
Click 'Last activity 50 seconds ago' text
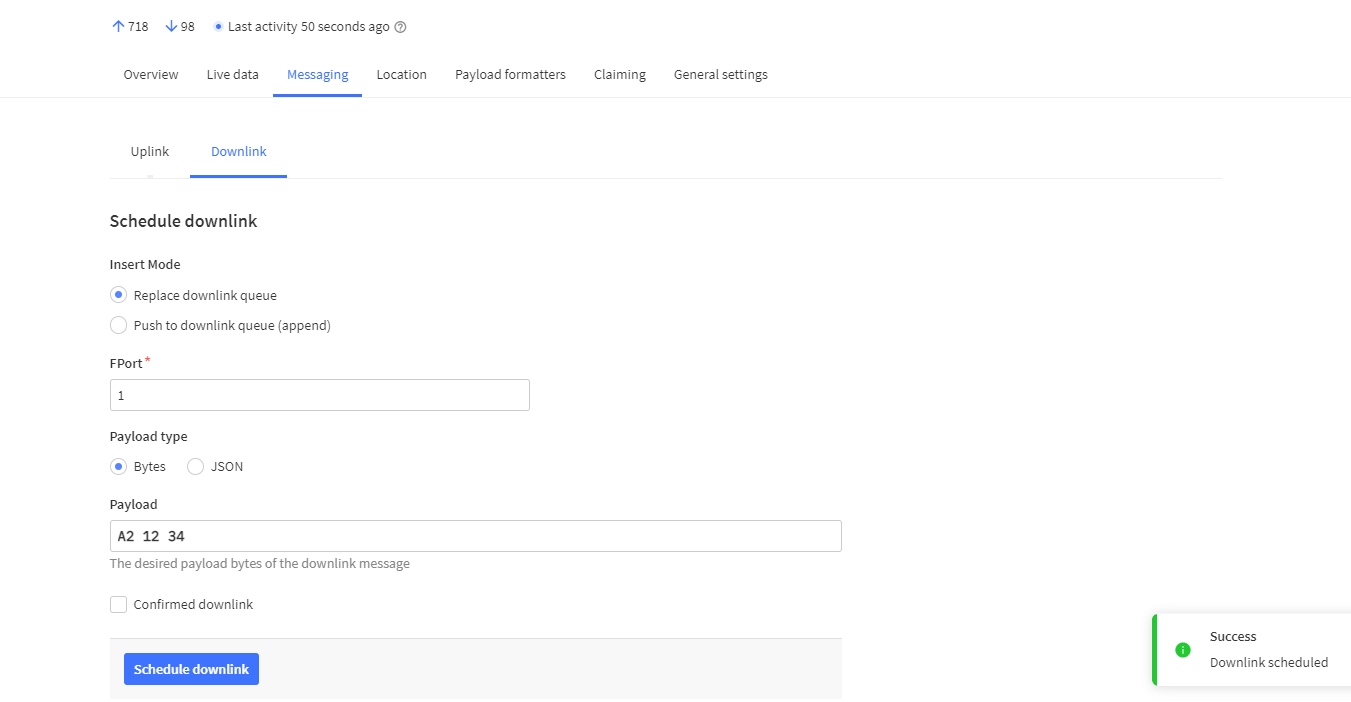[309, 27]
